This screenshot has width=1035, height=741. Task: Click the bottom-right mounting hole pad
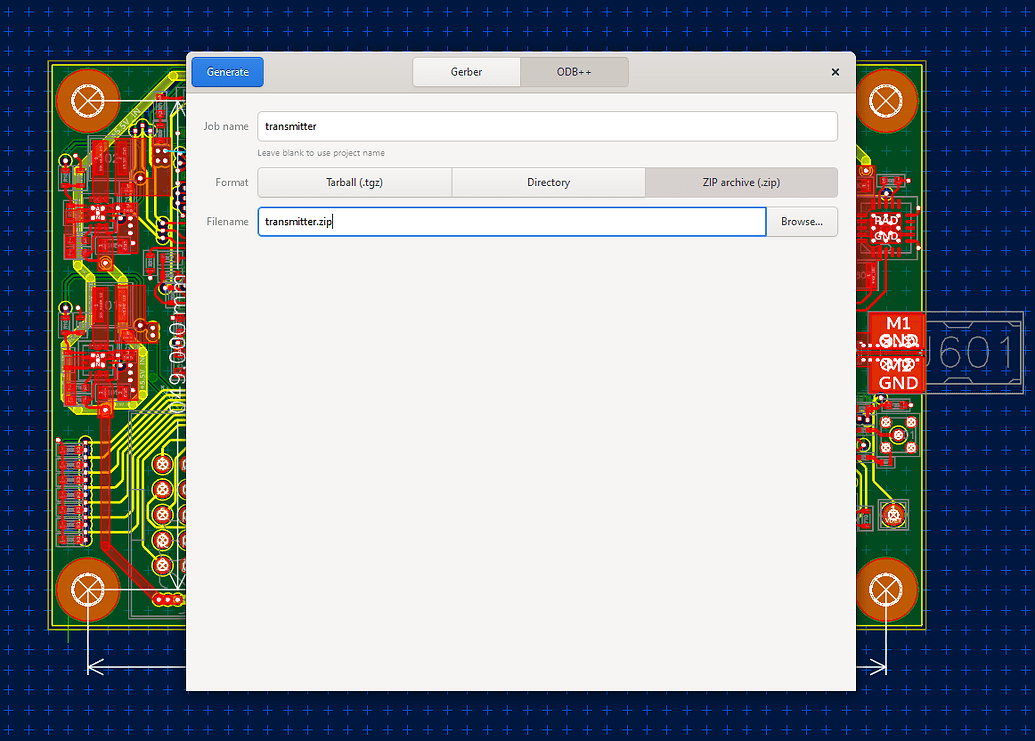pos(887,590)
